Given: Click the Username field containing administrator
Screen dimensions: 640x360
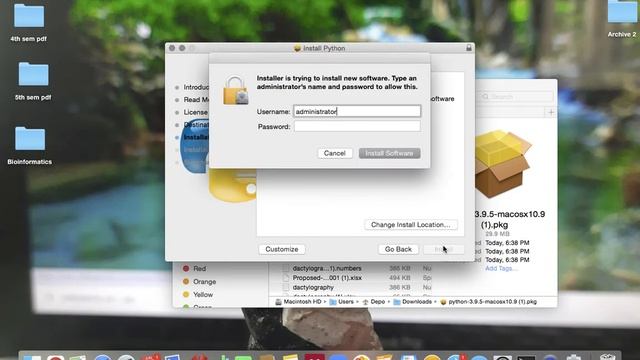Looking at the screenshot, I should 357,111.
